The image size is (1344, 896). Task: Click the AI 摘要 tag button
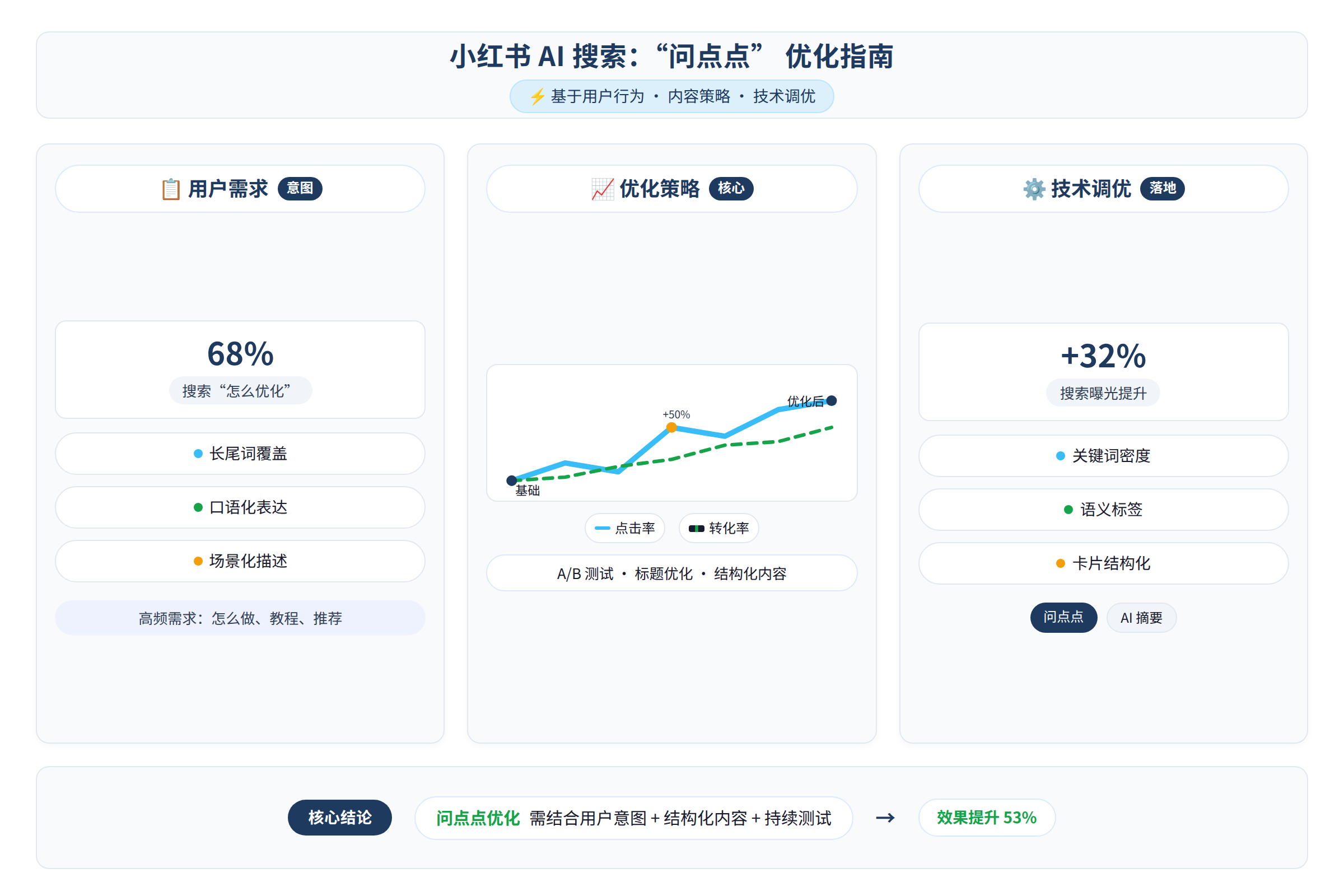click(1141, 617)
